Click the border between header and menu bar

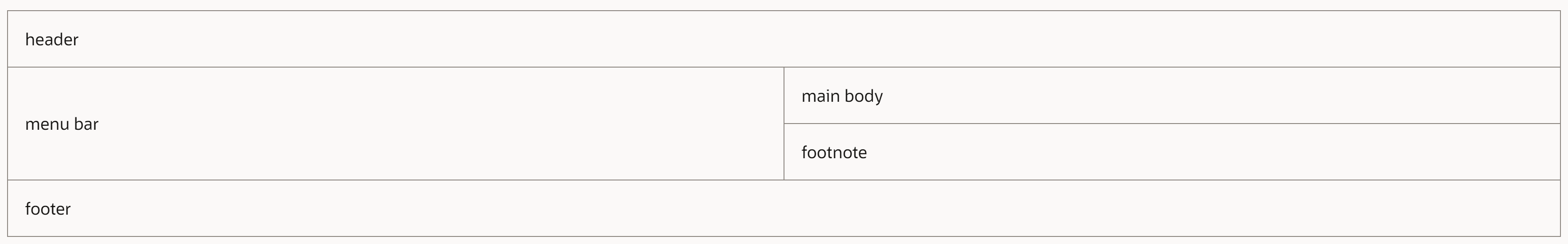click(396, 67)
